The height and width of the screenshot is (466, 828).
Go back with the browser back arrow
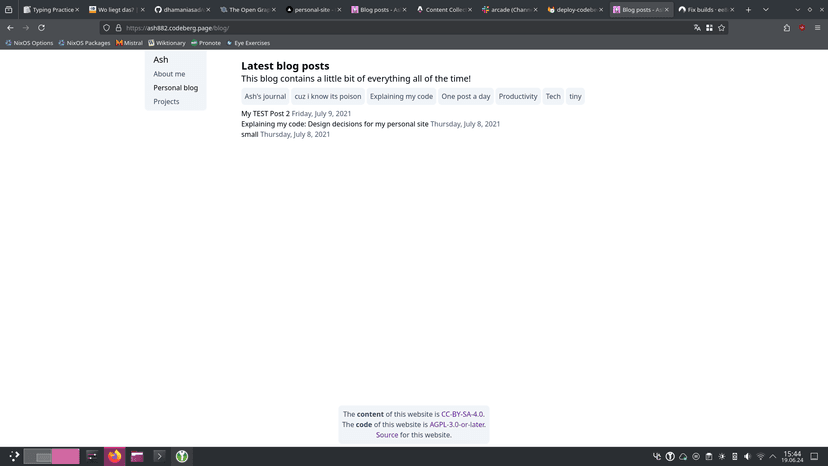(x=10, y=28)
